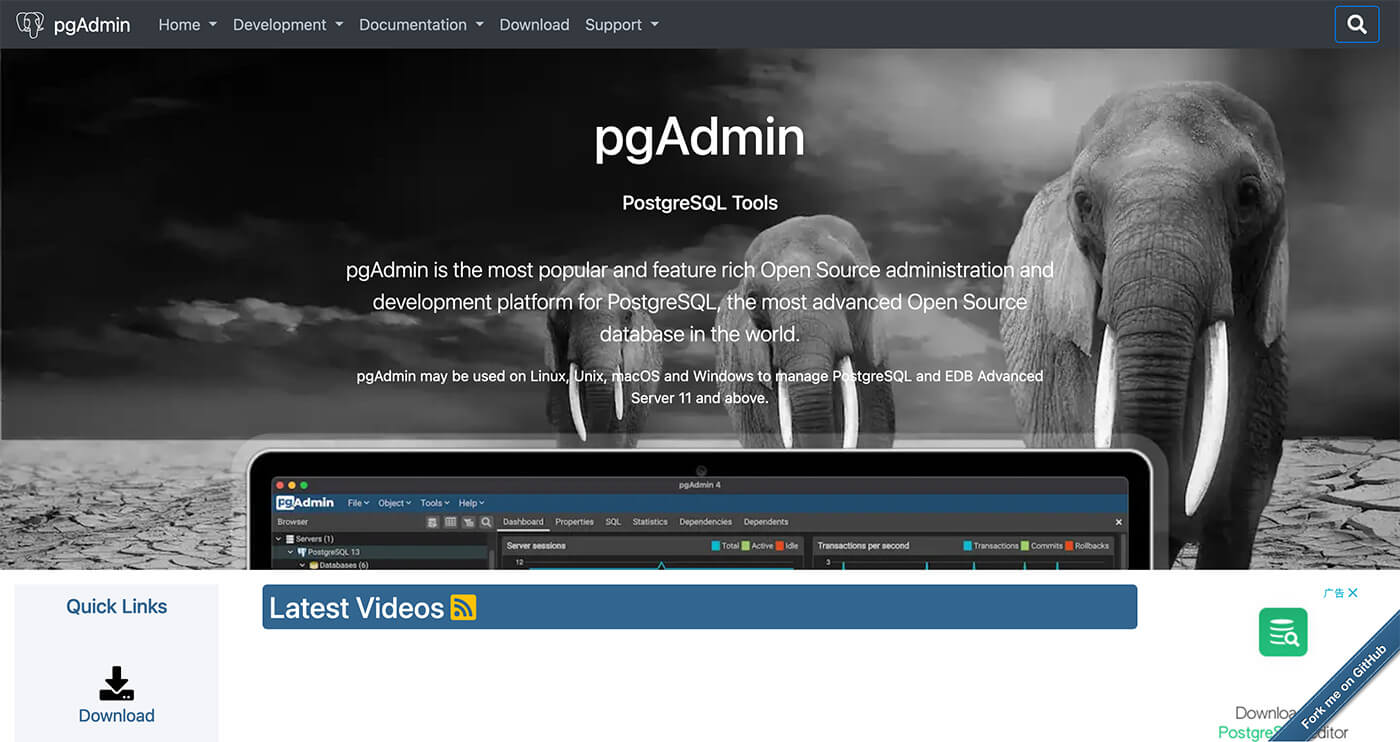Image resolution: width=1400 pixels, height=742 pixels.
Task: Click the Transactions per second chart title
Action: coord(863,546)
